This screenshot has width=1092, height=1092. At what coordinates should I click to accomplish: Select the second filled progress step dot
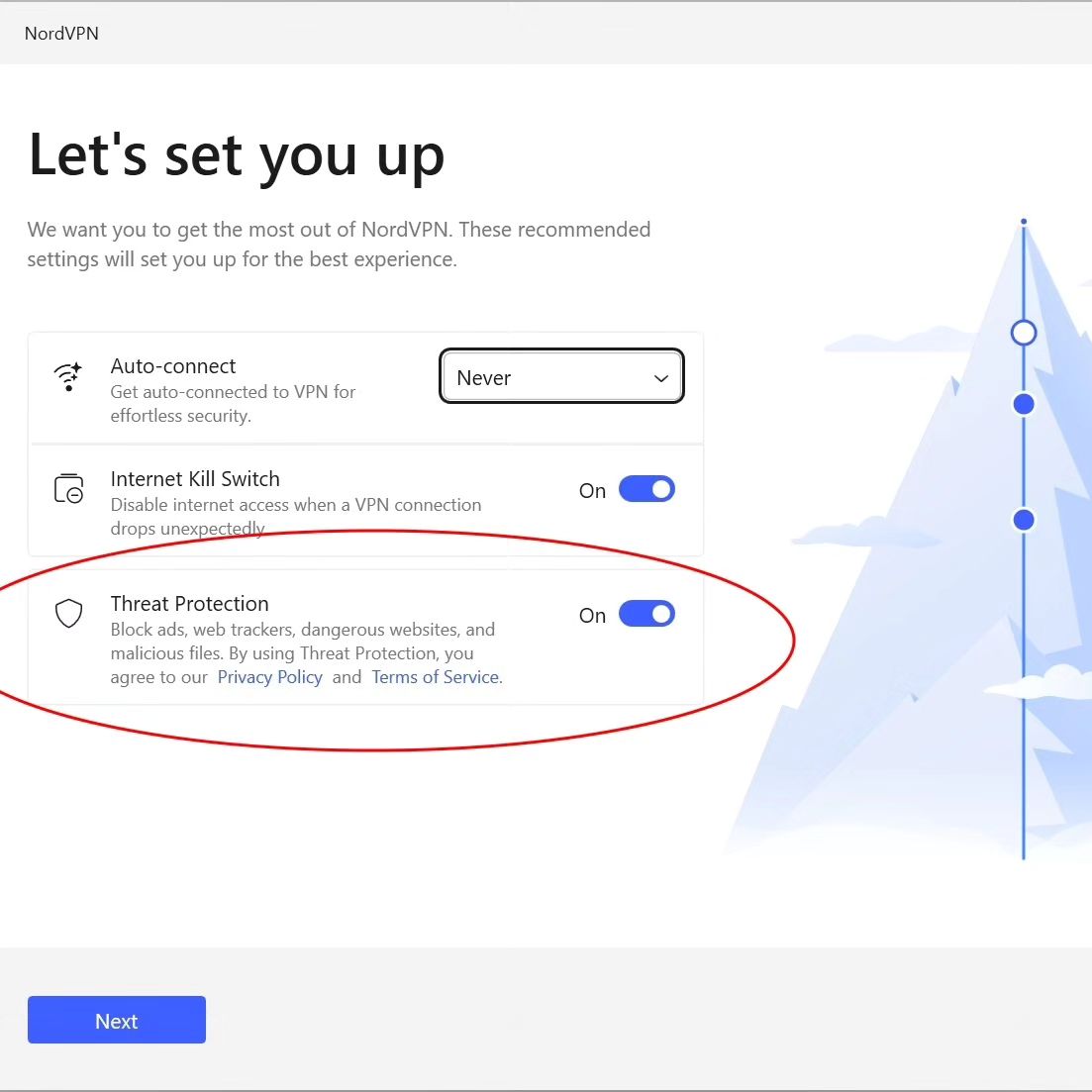coord(1023,404)
